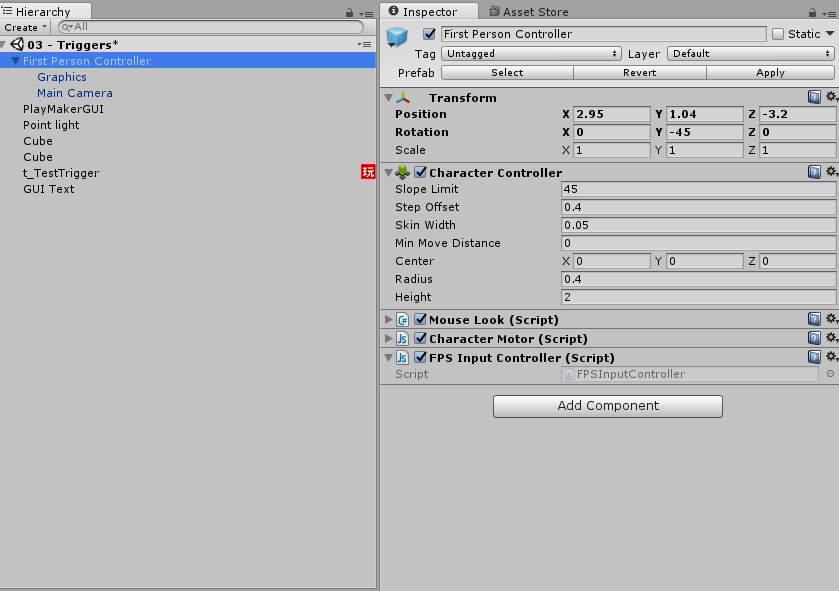
Task: Switch to the Asset Store tab
Action: click(529, 11)
